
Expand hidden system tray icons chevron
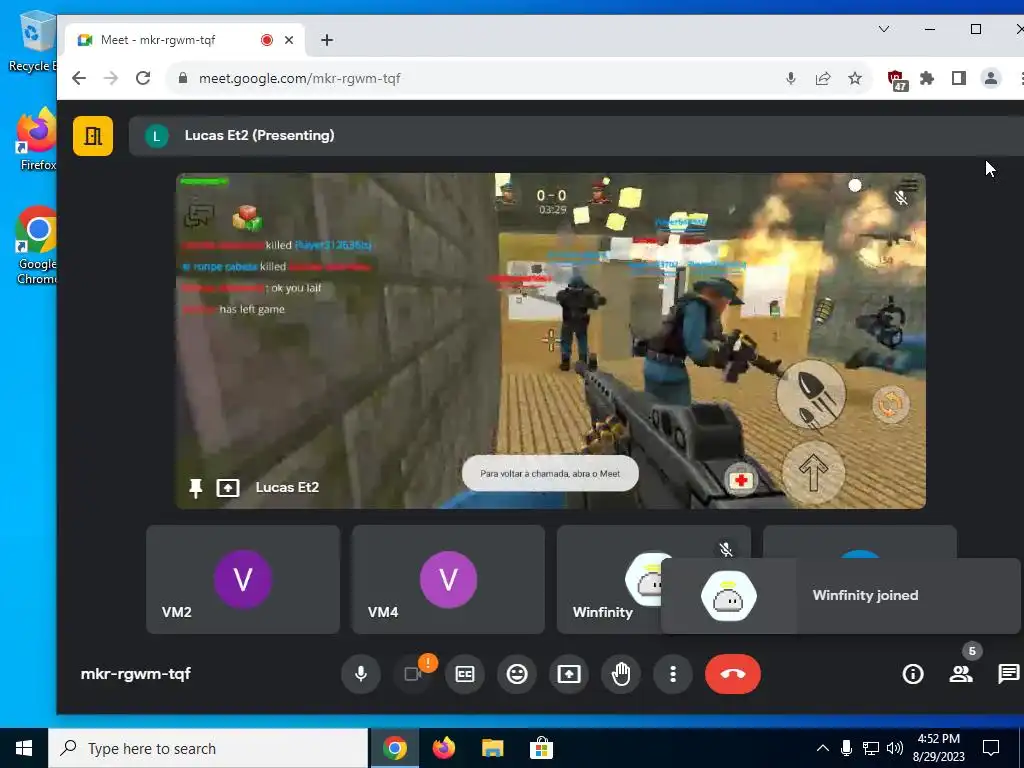pos(823,748)
